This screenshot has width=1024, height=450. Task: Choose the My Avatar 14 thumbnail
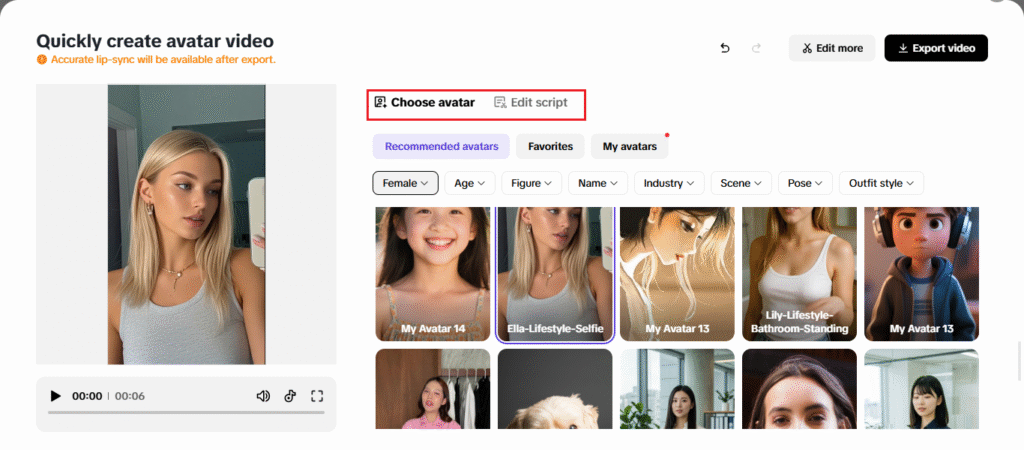433,274
